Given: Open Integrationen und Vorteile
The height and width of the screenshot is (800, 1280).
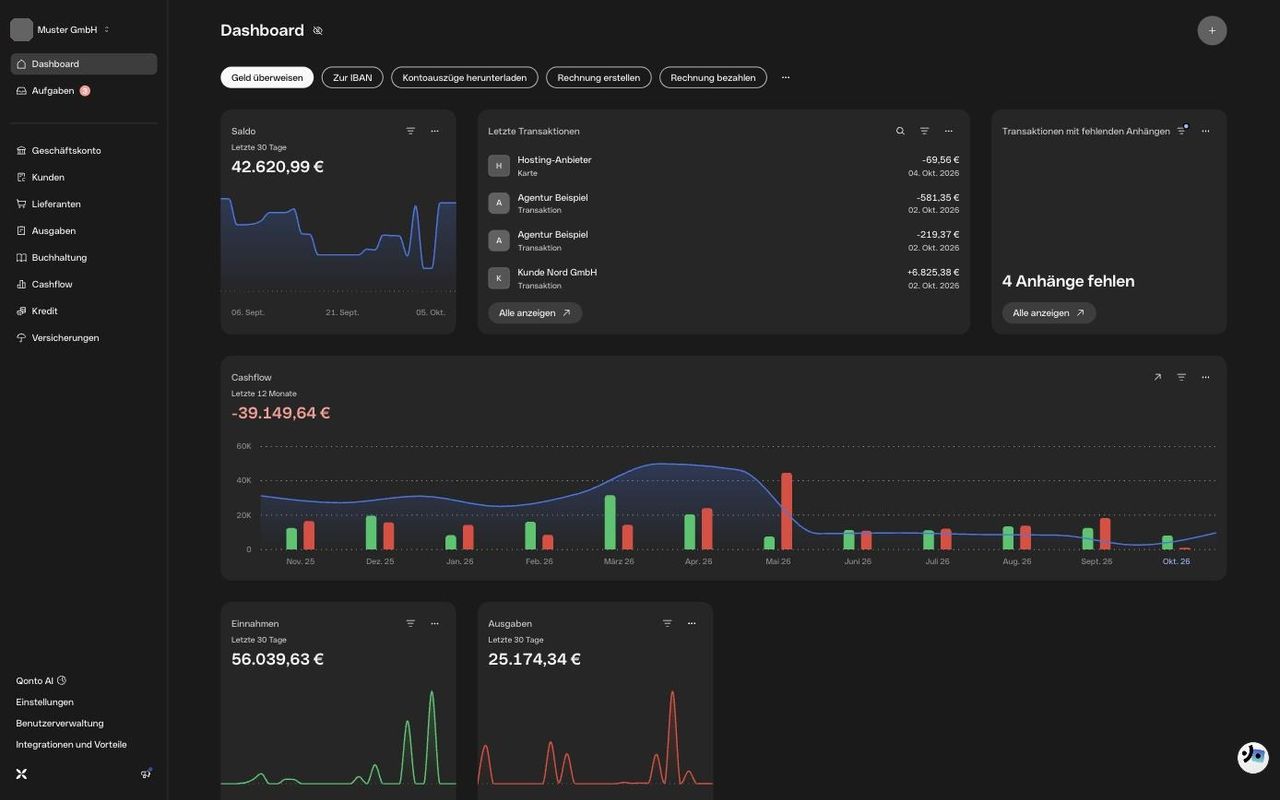Looking at the screenshot, I should point(71,745).
